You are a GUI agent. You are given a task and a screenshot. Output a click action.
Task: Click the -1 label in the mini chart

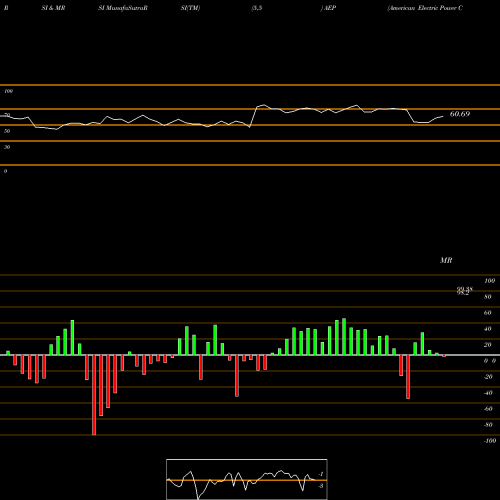321,474
